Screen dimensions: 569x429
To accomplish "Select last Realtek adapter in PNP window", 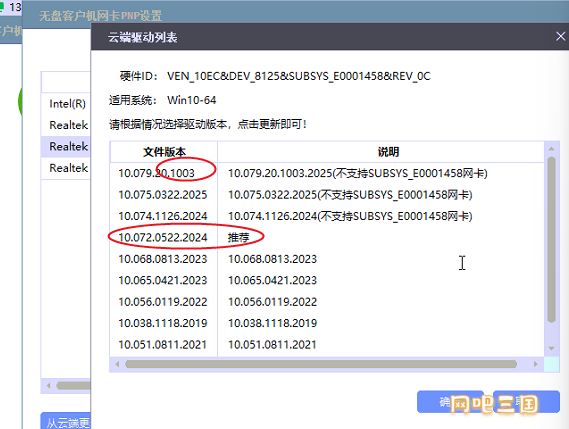I will [x=66, y=168].
